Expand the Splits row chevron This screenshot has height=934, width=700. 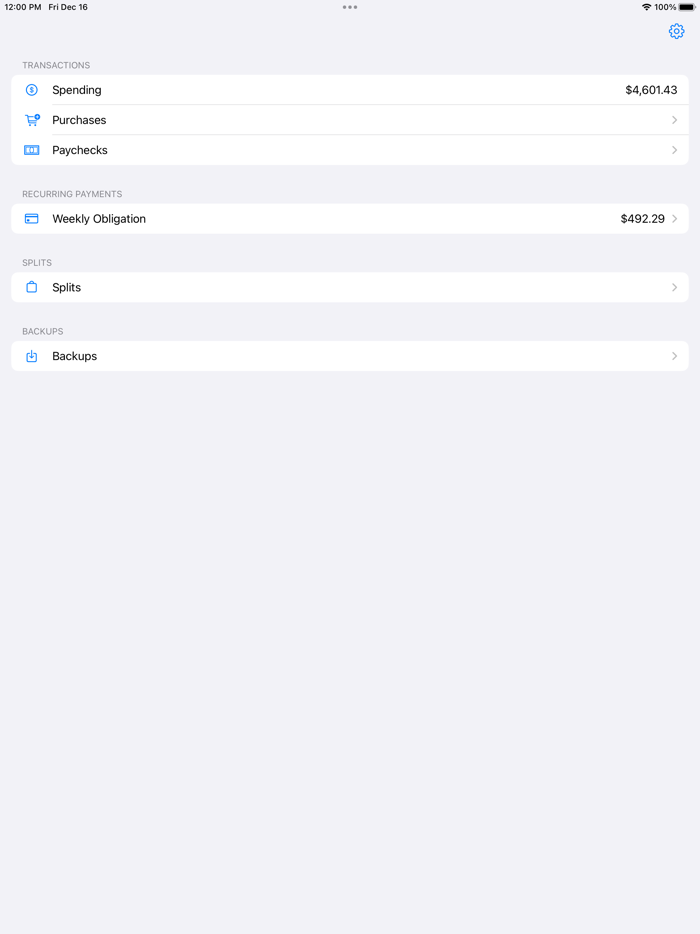point(676,287)
